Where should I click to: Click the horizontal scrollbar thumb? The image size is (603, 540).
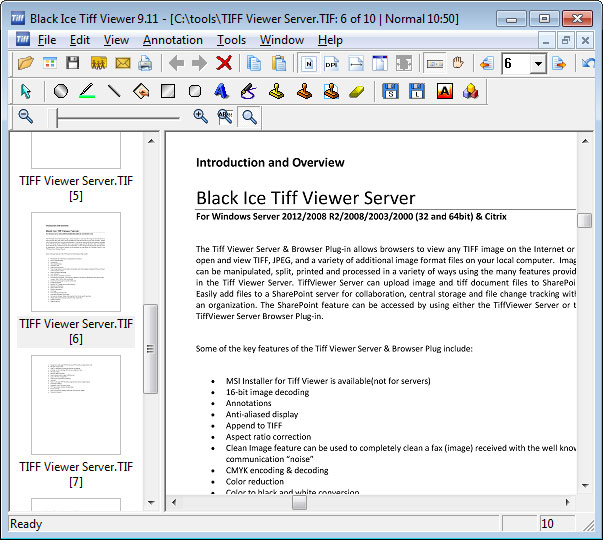[299, 502]
